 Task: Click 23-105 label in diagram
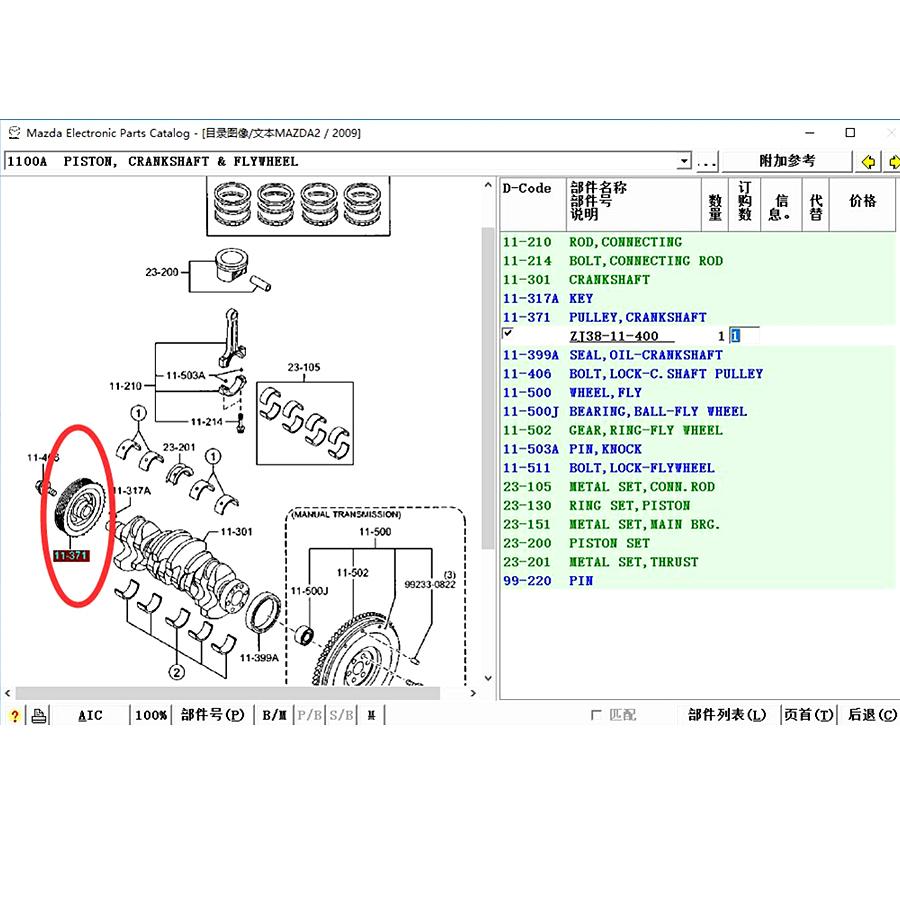point(304,367)
